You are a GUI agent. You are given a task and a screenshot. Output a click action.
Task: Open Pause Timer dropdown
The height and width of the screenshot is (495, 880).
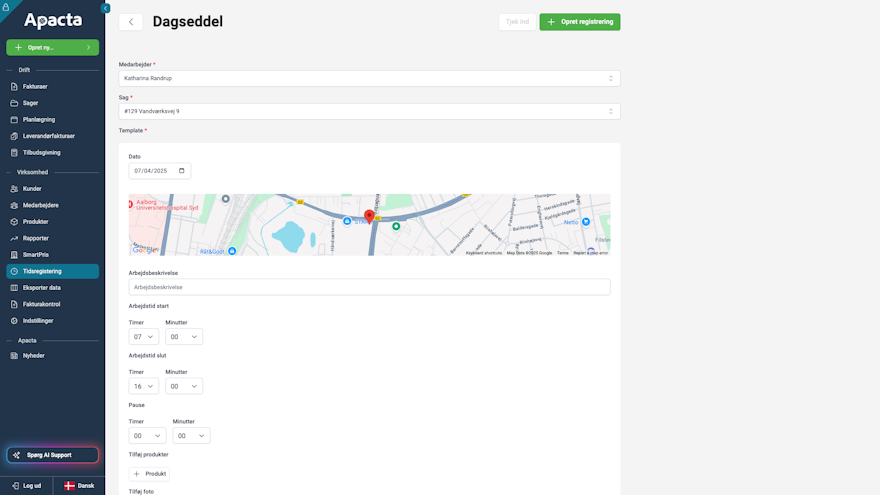[x=147, y=436]
